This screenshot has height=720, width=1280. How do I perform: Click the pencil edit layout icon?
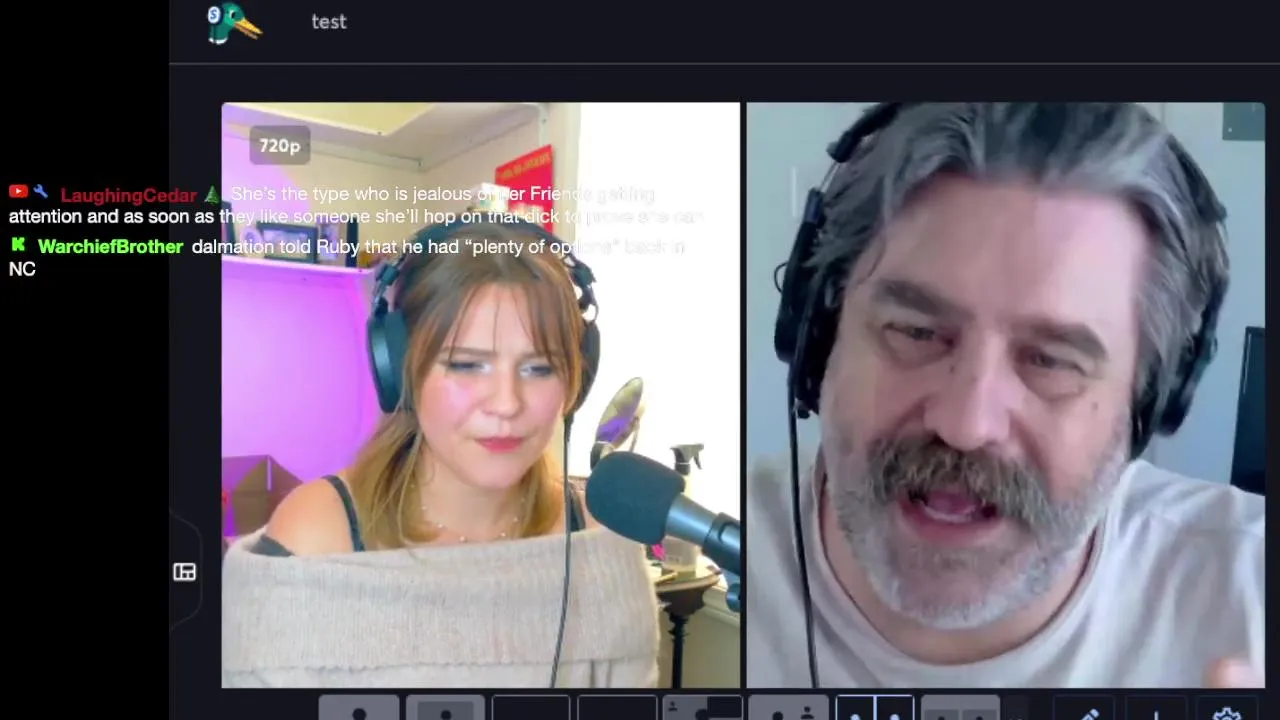(x=1090, y=713)
